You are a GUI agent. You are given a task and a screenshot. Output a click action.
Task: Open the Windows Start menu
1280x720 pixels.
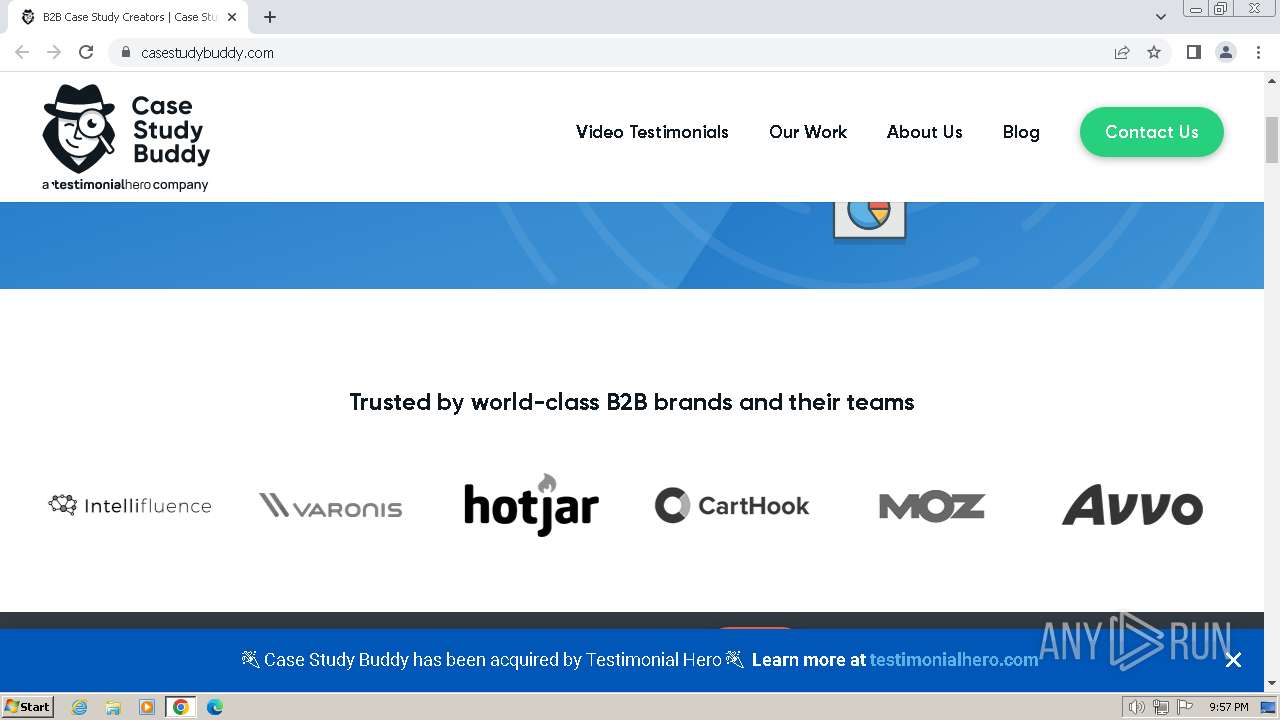(28, 706)
